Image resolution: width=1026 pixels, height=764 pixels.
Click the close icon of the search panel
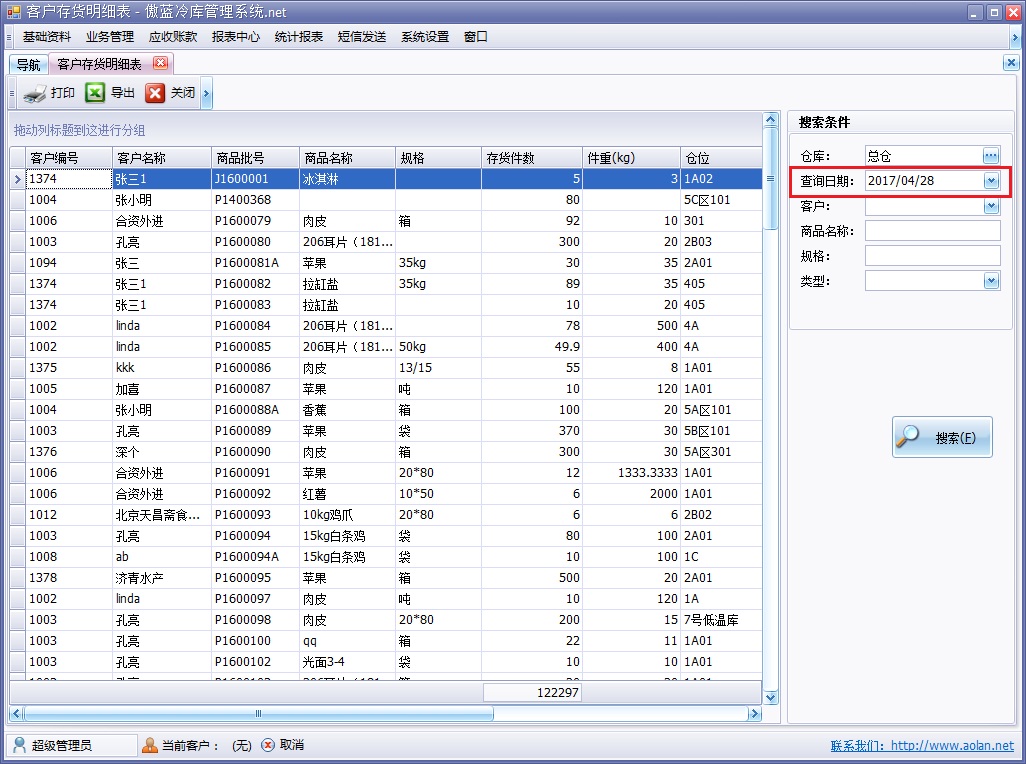(x=1010, y=61)
